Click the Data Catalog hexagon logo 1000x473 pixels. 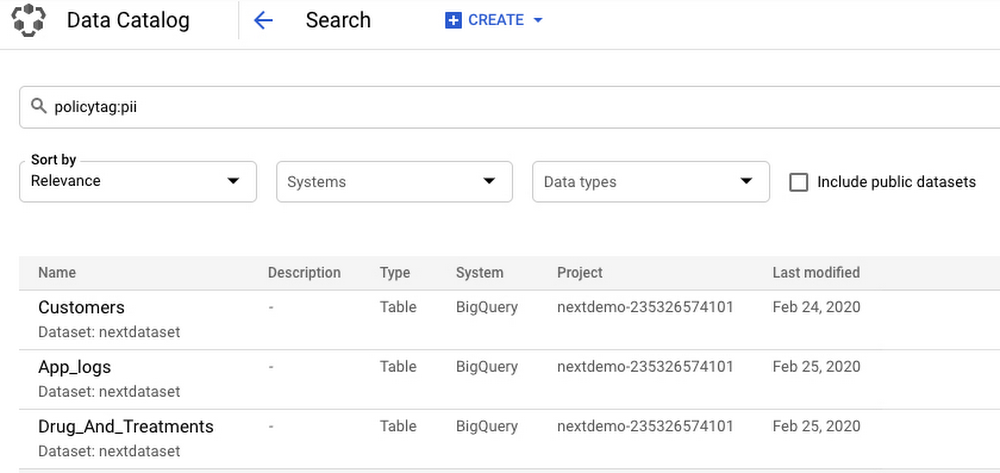coord(29,20)
